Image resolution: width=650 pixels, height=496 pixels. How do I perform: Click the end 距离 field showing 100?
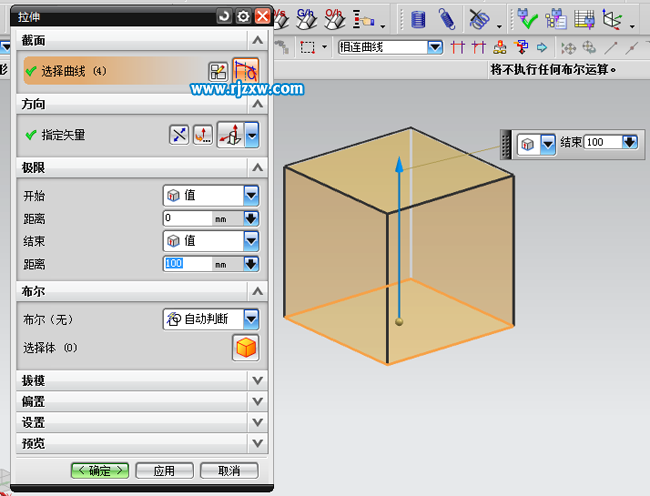coord(188,264)
